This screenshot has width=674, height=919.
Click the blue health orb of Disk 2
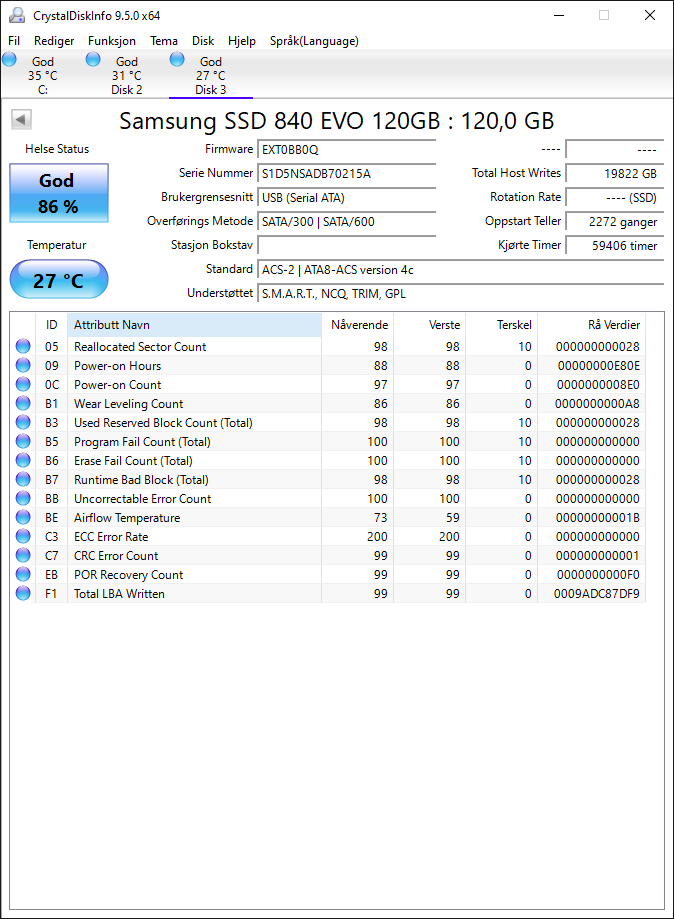(x=93, y=59)
